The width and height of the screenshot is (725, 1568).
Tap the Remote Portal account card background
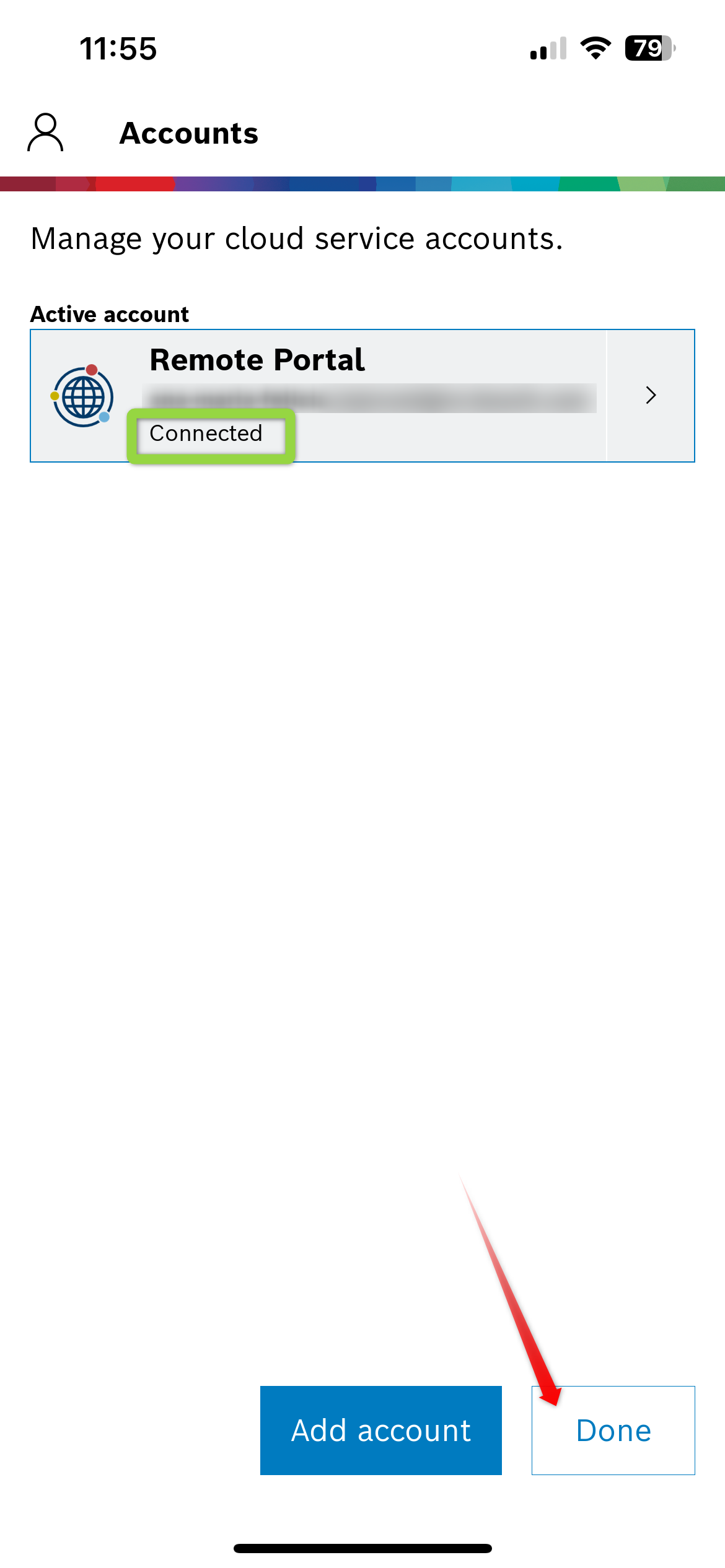(362, 396)
